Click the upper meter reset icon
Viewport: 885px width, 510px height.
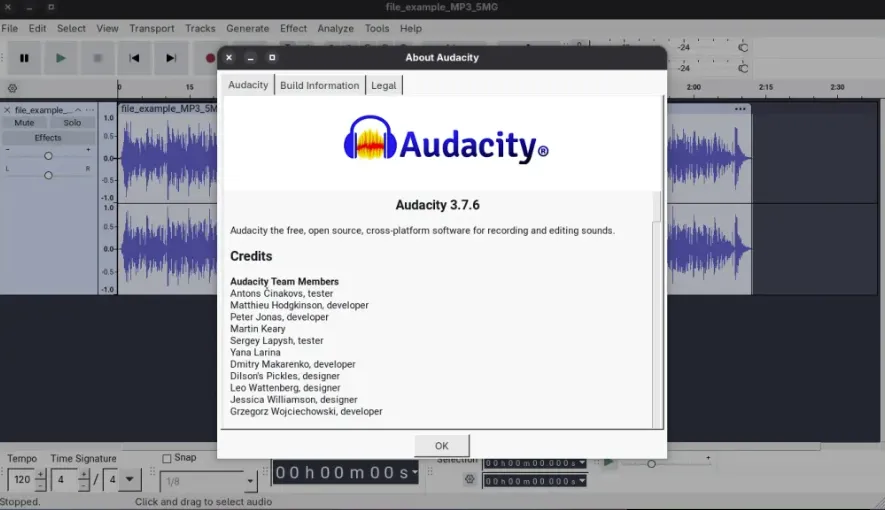point(743,48)
